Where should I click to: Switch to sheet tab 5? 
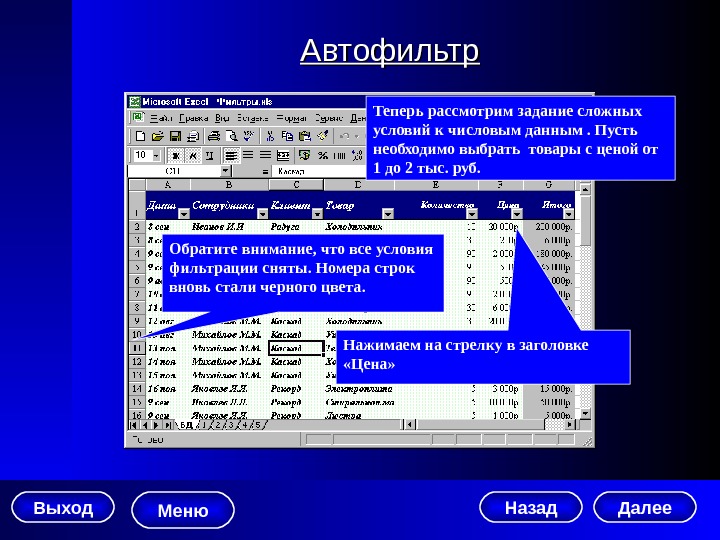(258, 425)
